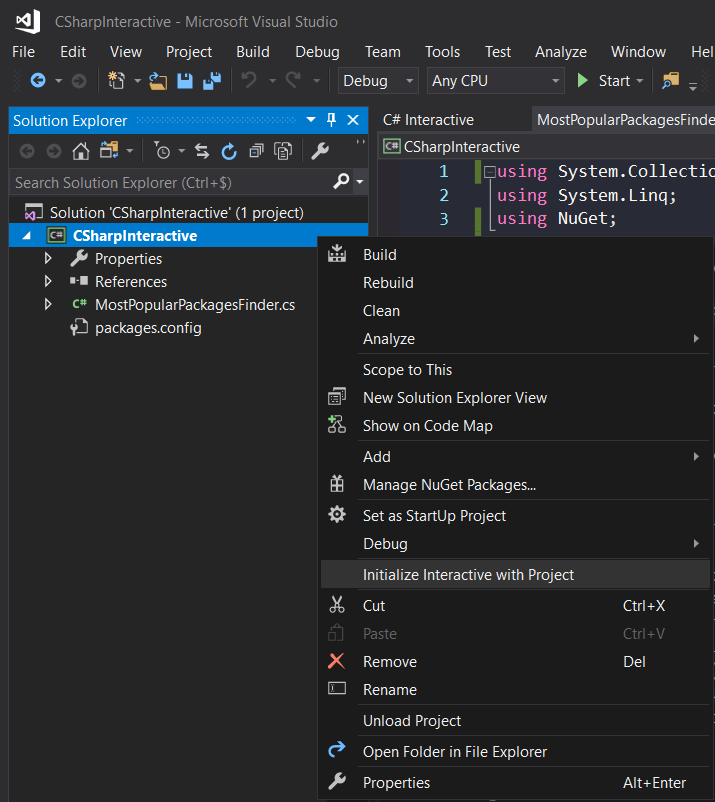Open the Build menu
This screenshot has width=715, height=802.
[x=253, y=52]
